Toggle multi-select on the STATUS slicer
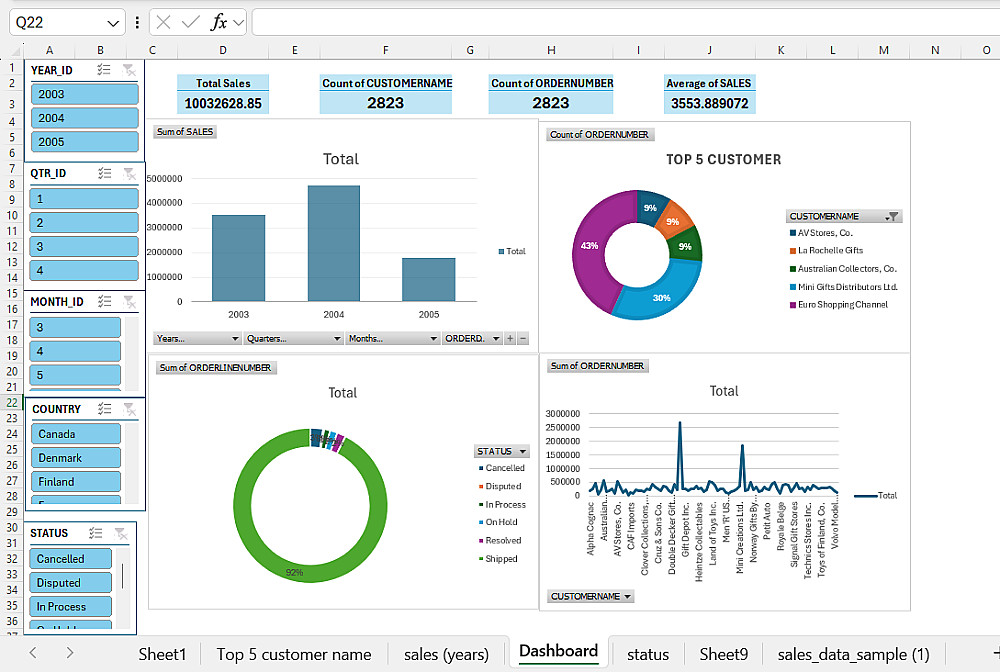1000x672 pixels. (x=96, y=533)
